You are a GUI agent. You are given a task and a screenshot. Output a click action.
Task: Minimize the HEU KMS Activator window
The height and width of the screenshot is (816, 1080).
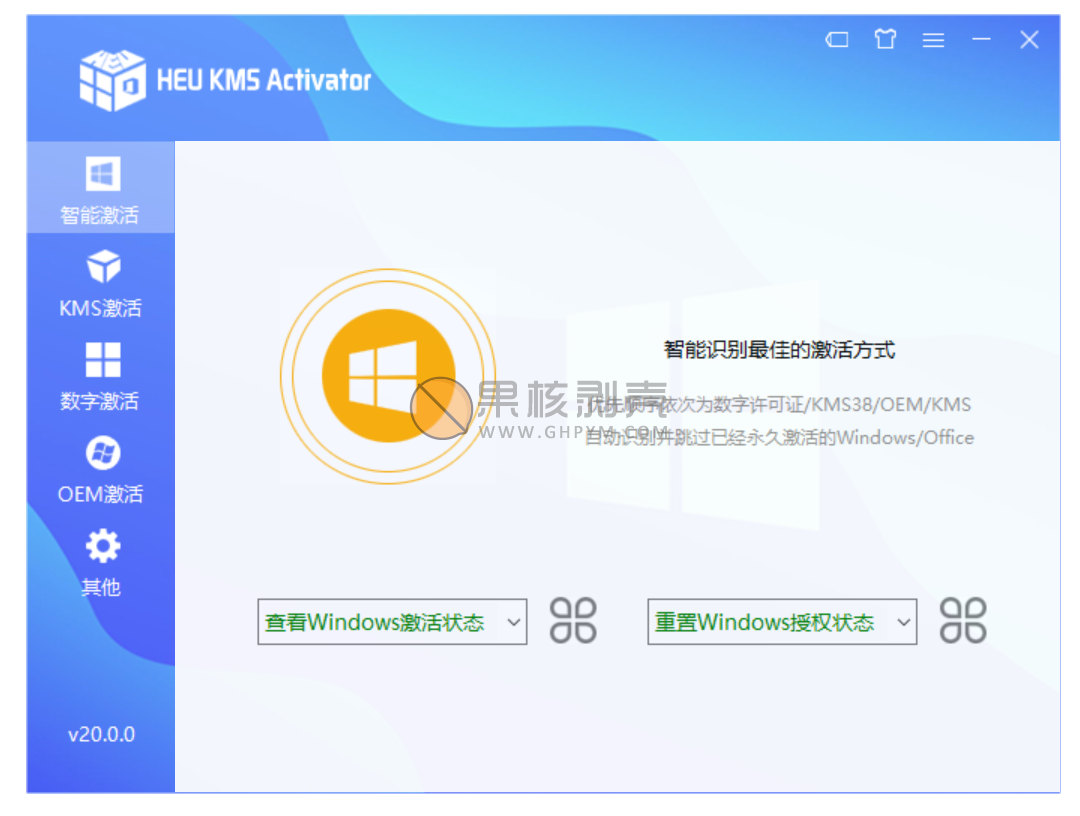coord(982,39)
